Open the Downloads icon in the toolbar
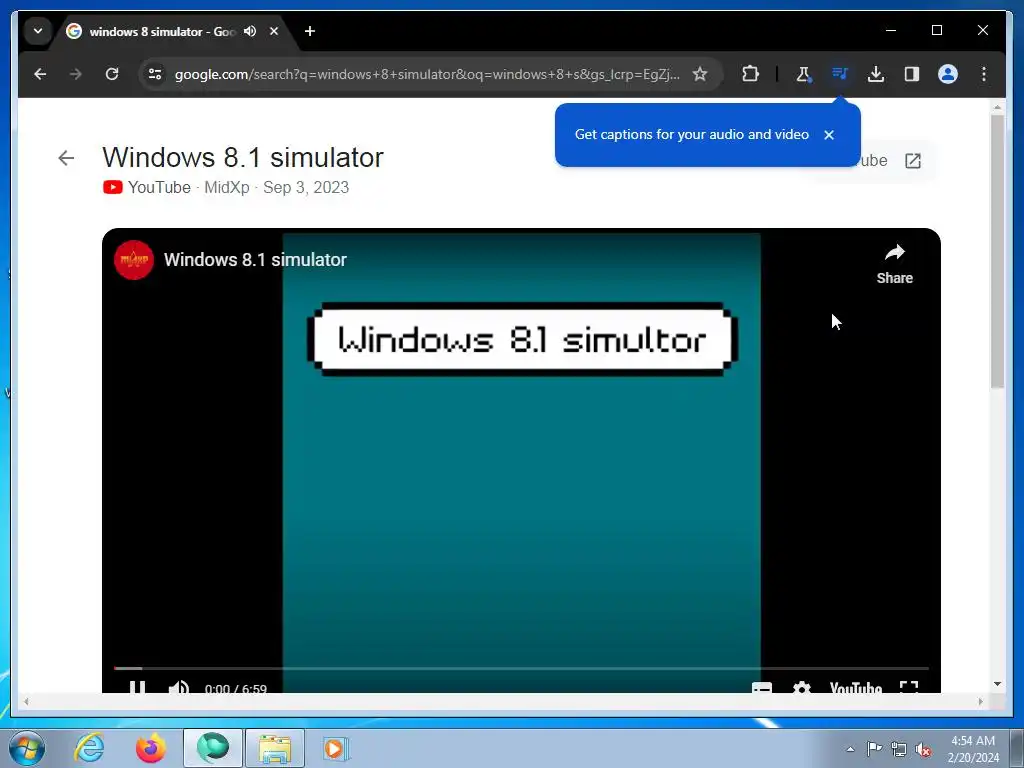 876,74
